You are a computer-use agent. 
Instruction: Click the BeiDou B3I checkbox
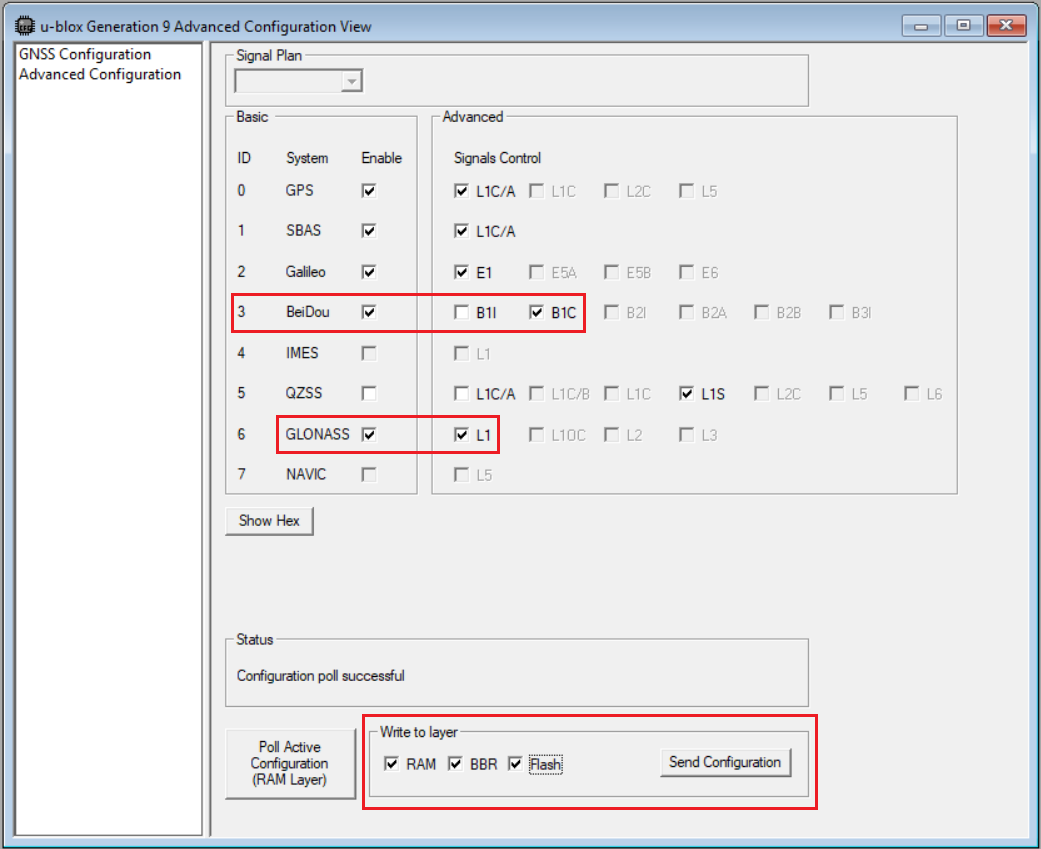tap(837, 312)
